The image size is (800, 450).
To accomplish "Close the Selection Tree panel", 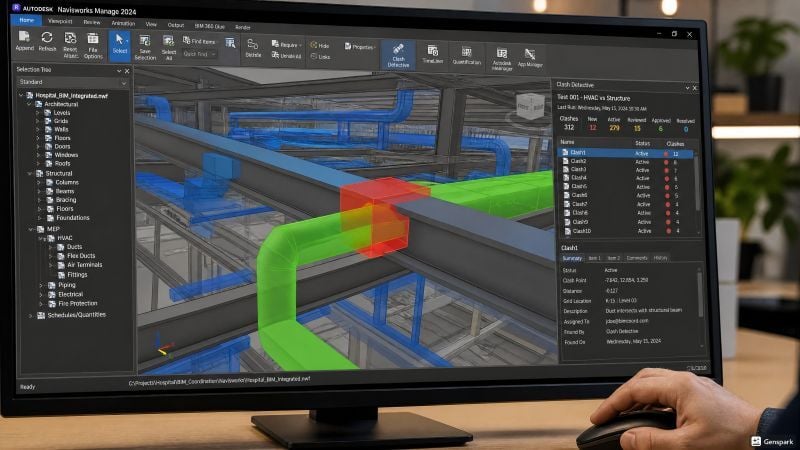I will coord(127,71).
